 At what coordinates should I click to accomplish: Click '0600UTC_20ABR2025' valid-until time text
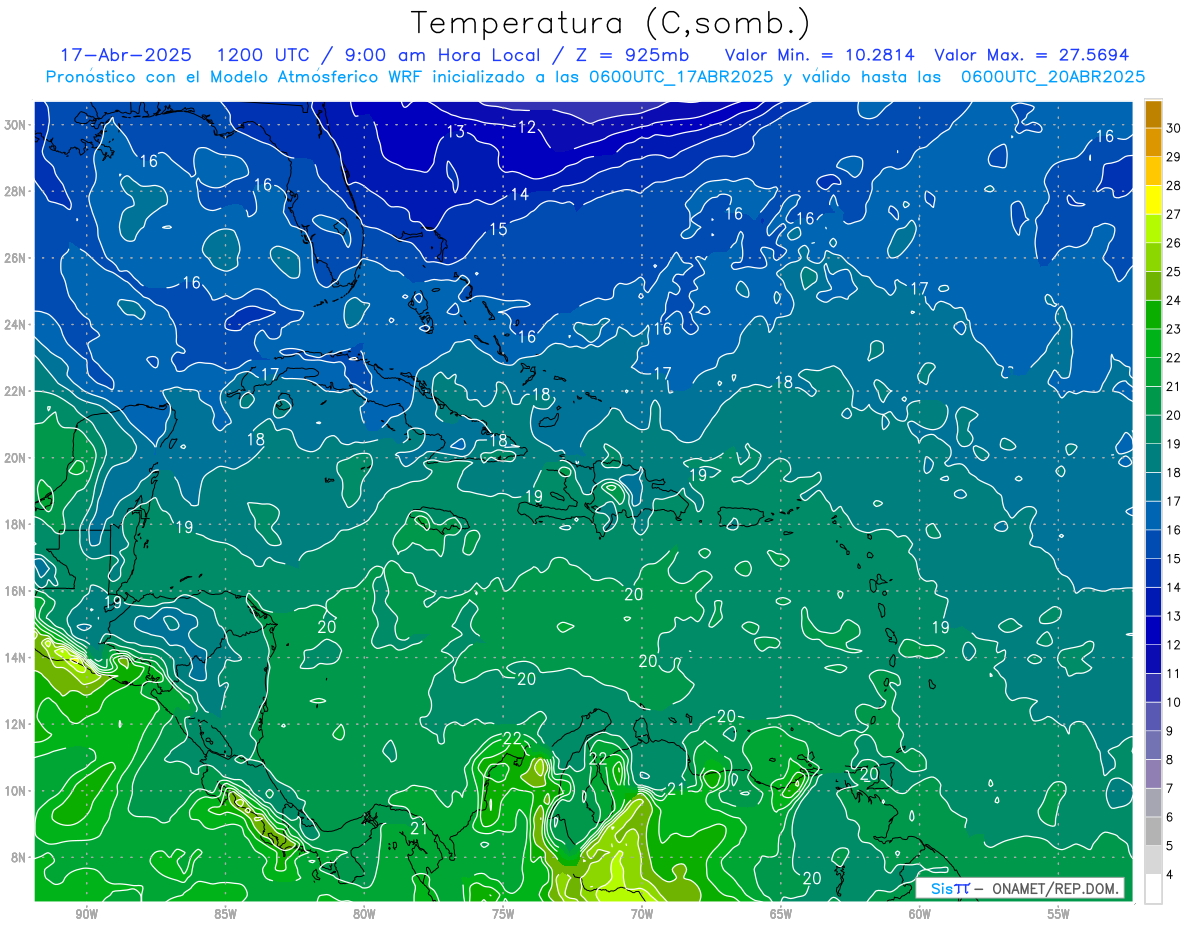pos(1052,77)
